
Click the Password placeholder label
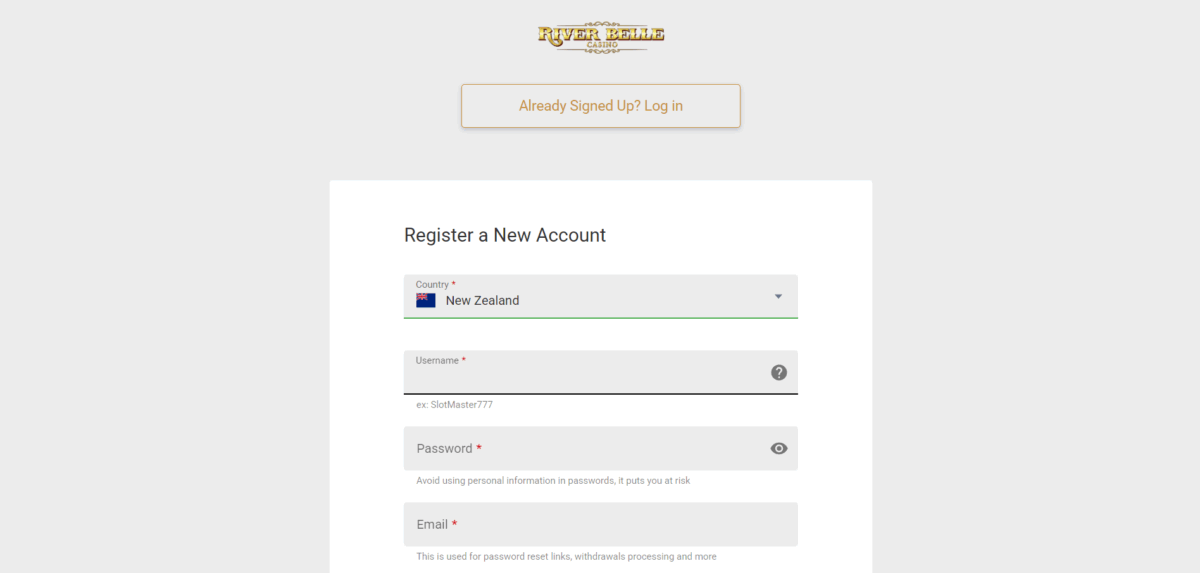pyautogui.click(x=444, y=448)
